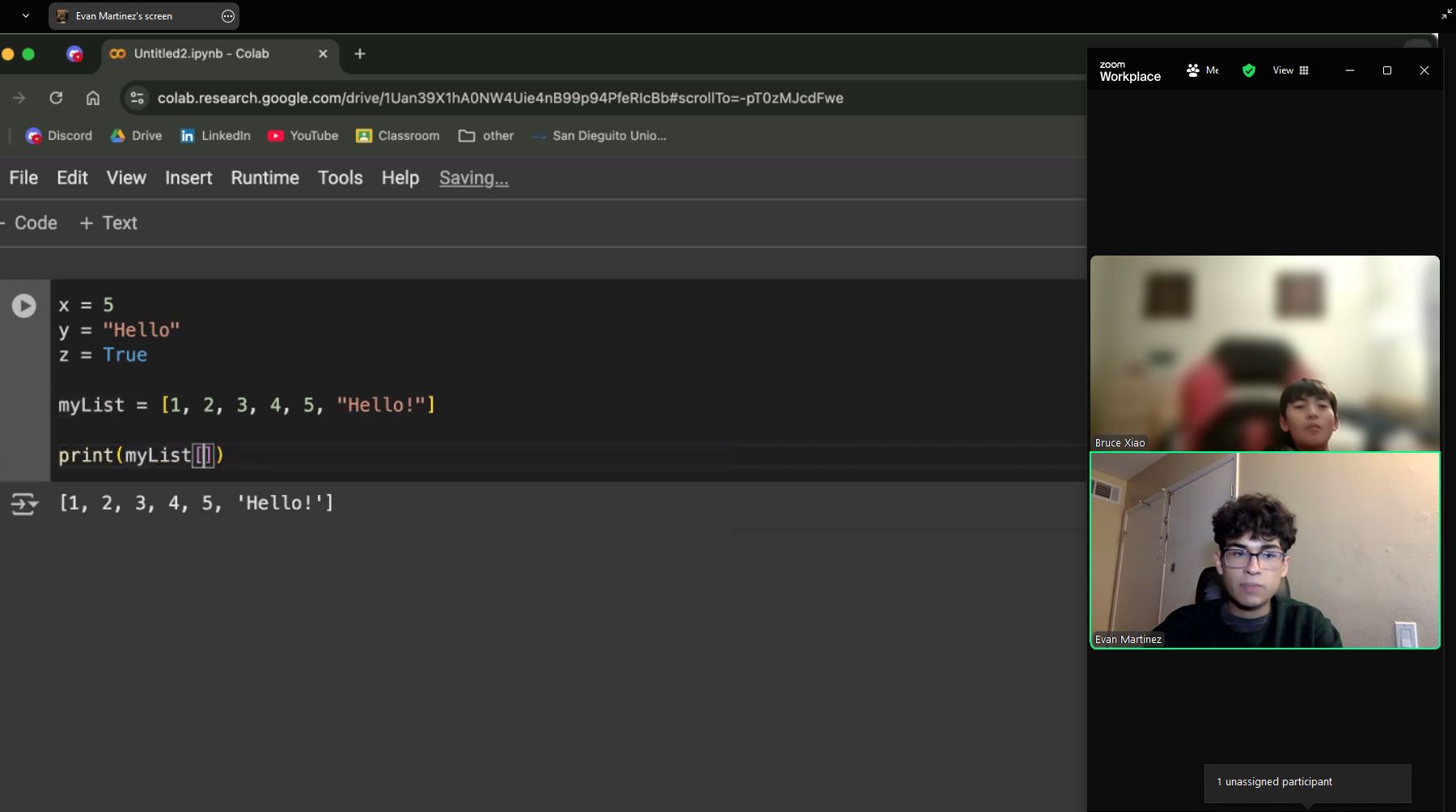The height and width of the screenshot is (812, 1456).
Task: Place cursor in print(myList[]) line
Action: (x=141, y=455)
